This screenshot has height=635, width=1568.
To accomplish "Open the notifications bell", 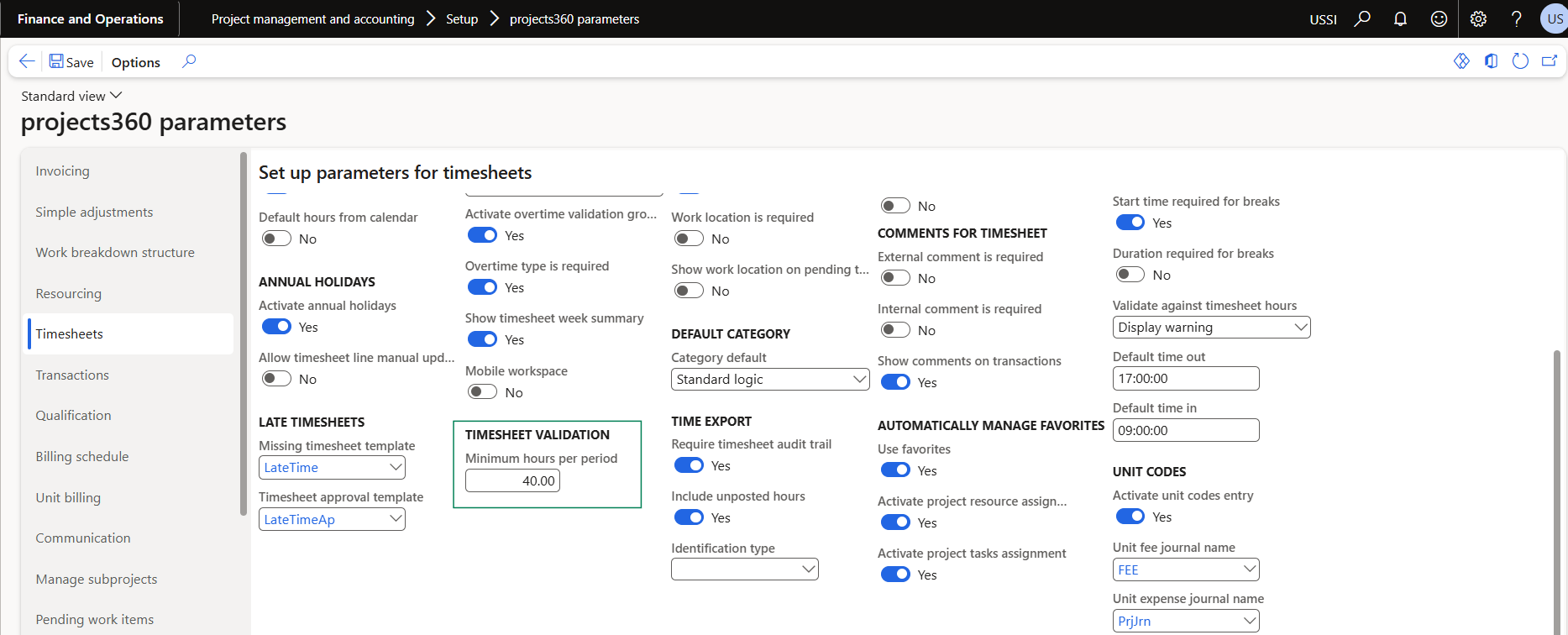I will [x=1400, y=18].
